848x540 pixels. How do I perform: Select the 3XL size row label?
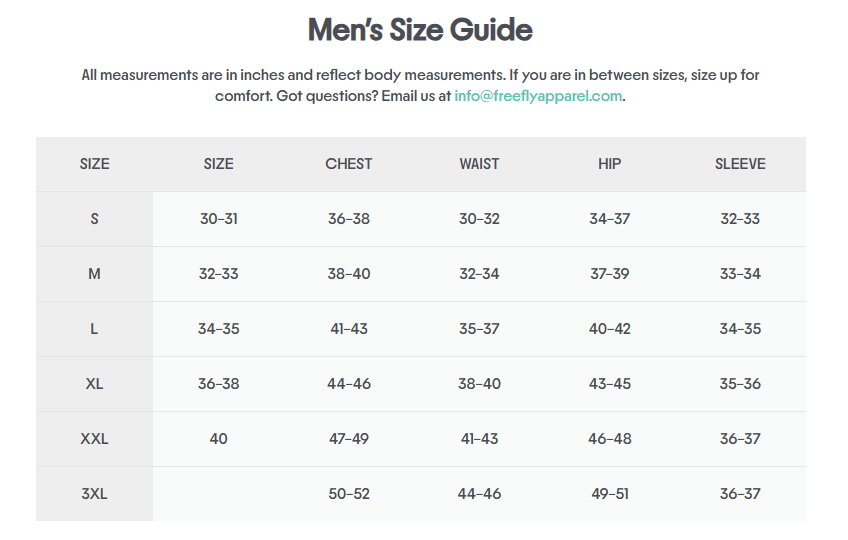point(95,494)
